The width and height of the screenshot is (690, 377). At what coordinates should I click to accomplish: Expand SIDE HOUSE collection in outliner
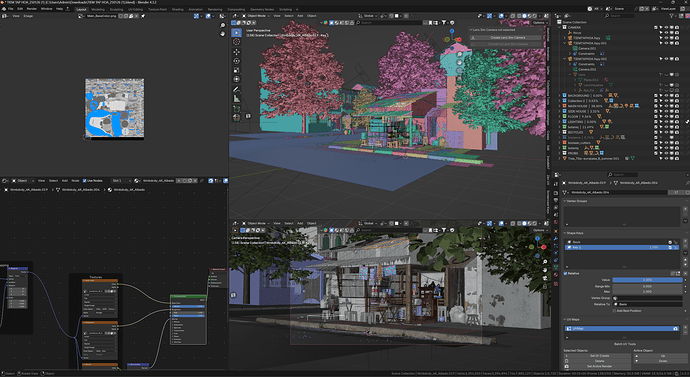click(x=560, y=111)
